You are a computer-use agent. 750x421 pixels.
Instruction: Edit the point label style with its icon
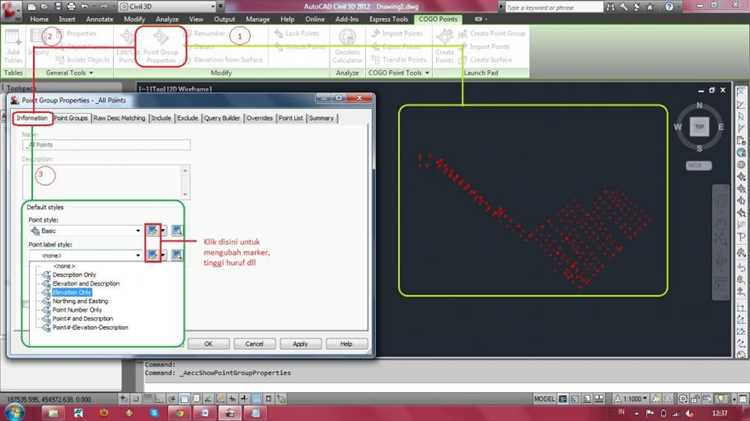click(153, 254)
